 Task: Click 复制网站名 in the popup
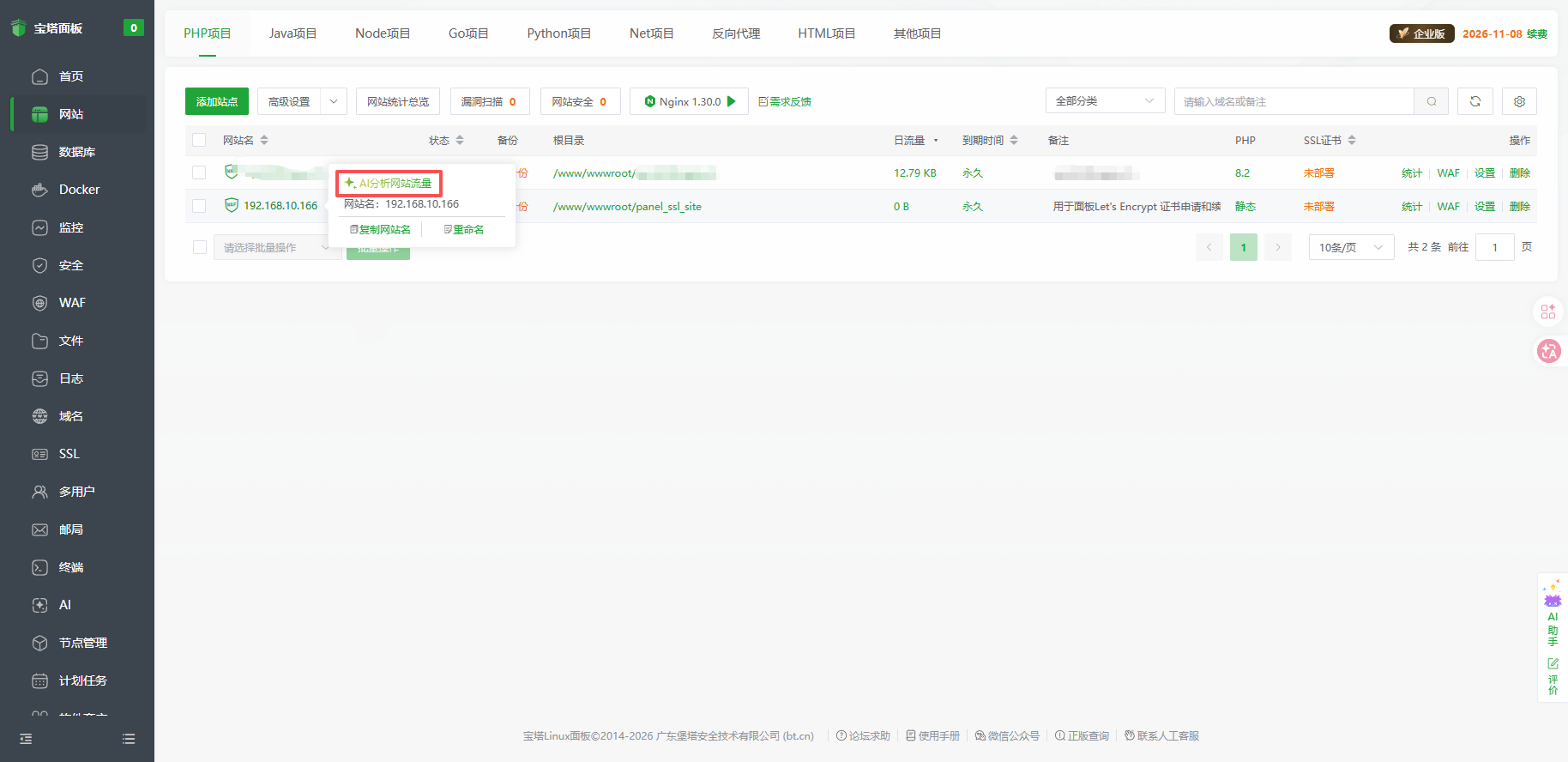tap(380, 229)
